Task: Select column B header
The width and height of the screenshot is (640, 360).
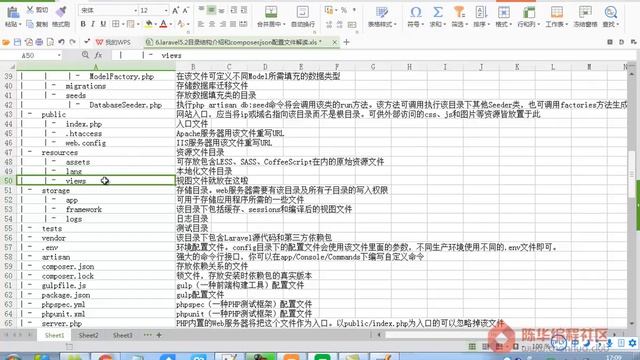Action: (x=193, y=67)
